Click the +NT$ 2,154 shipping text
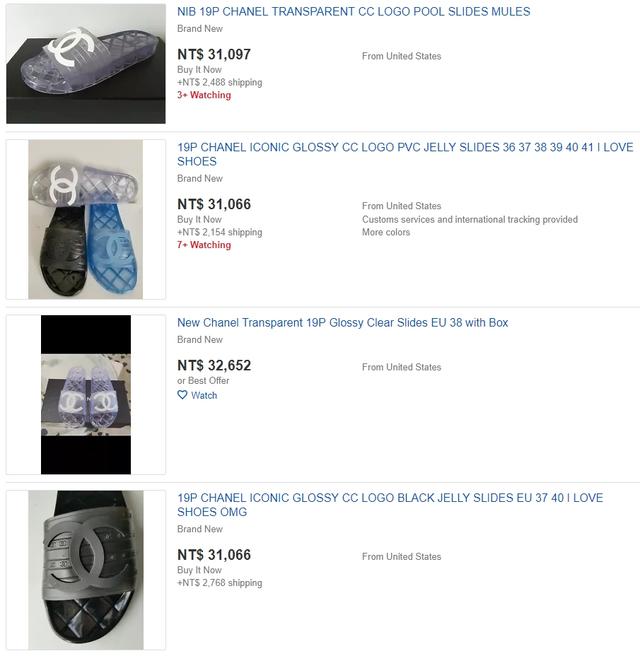 (x=220, y=233)
